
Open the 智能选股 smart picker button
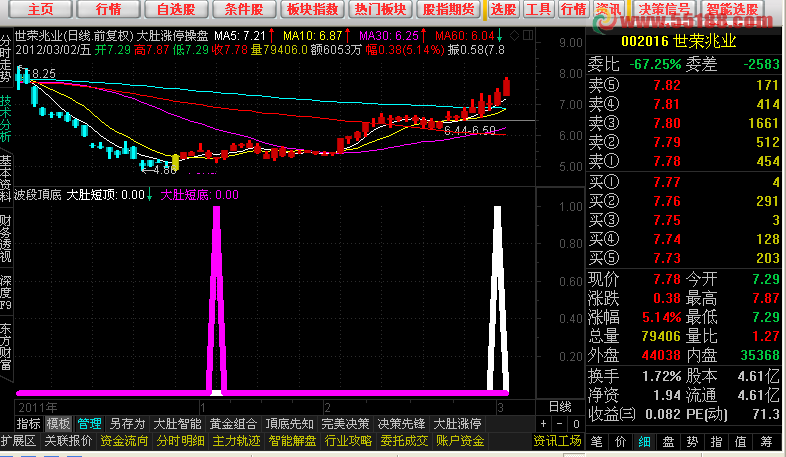click(x=732, y=9)
